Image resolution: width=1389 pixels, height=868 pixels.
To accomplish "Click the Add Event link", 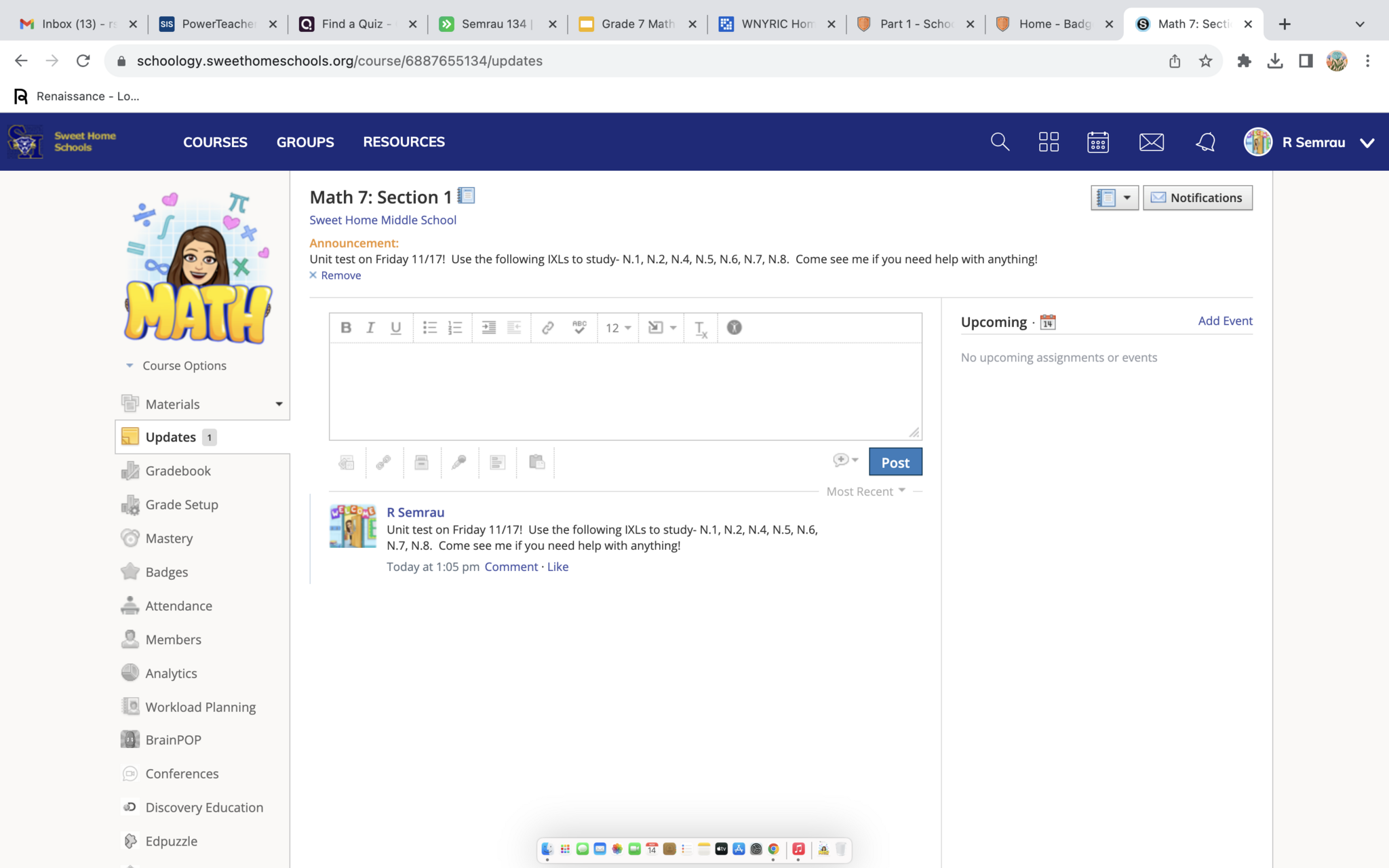I will (x=1225, y=321).
